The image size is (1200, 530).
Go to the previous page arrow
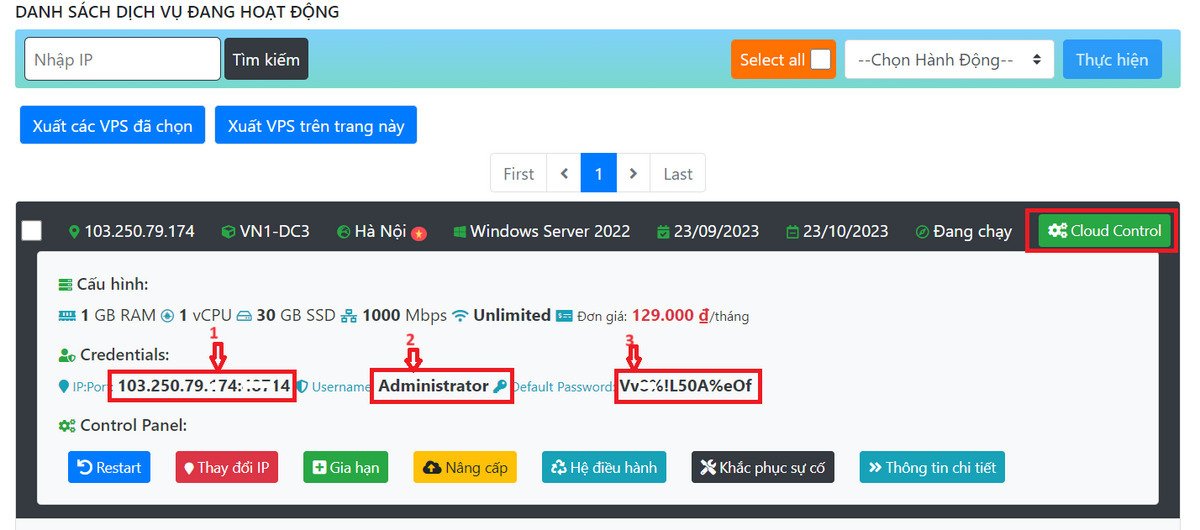(564, 173)
